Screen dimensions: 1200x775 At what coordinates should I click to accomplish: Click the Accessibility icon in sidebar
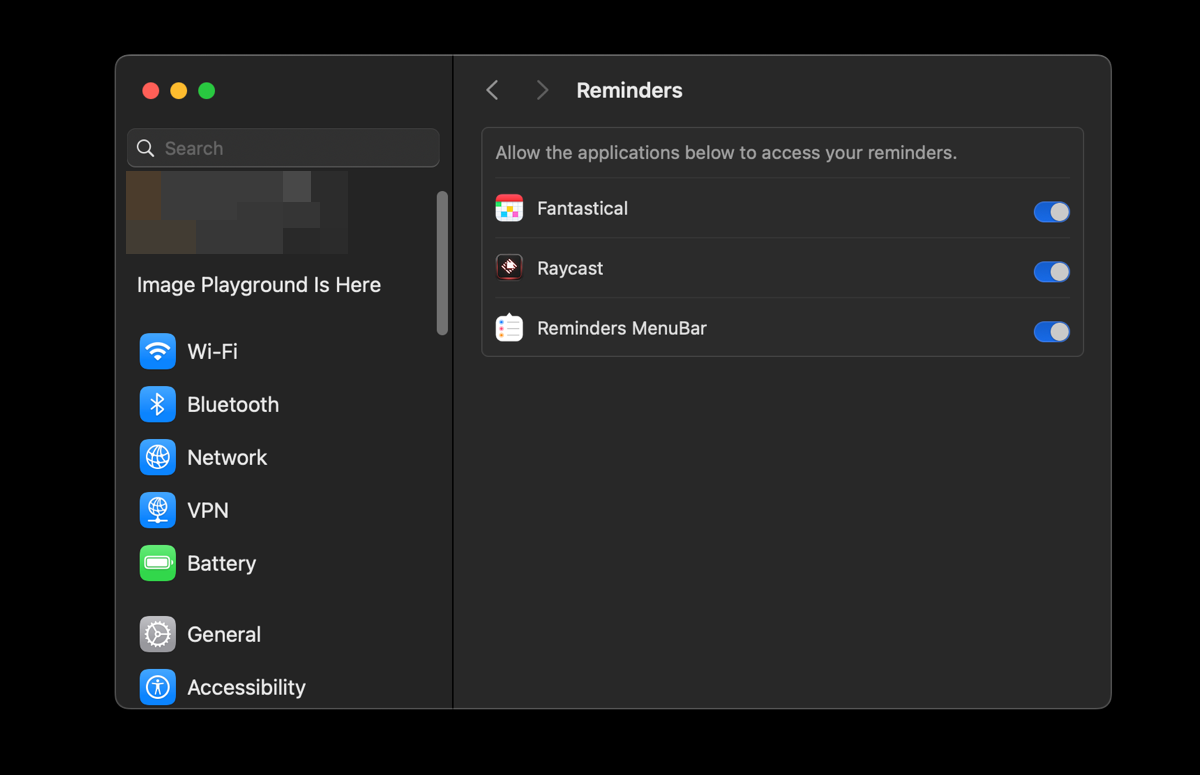point(158,688)
